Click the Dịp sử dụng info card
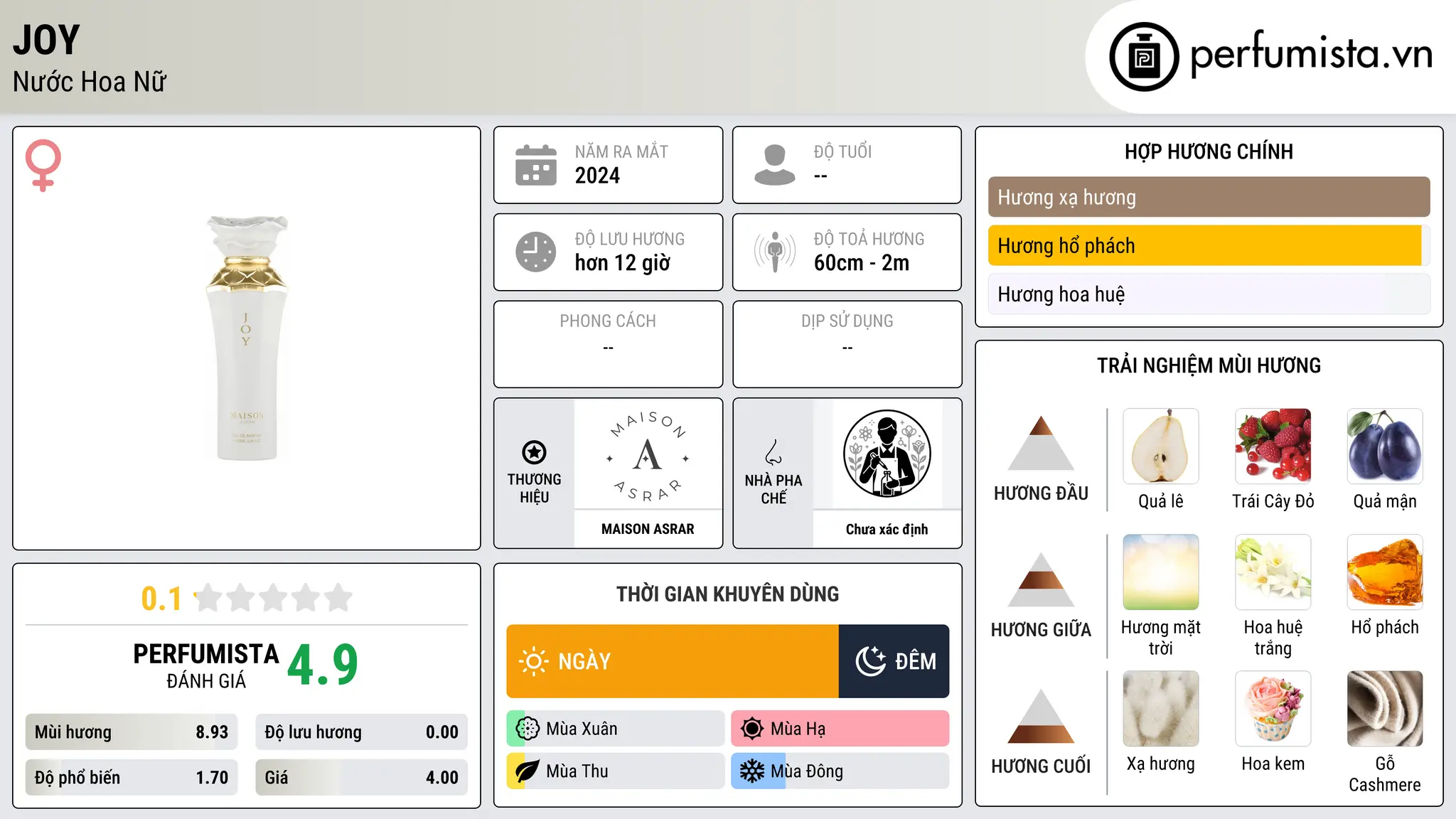This screenshot has width=1456, height=819. 847,344
